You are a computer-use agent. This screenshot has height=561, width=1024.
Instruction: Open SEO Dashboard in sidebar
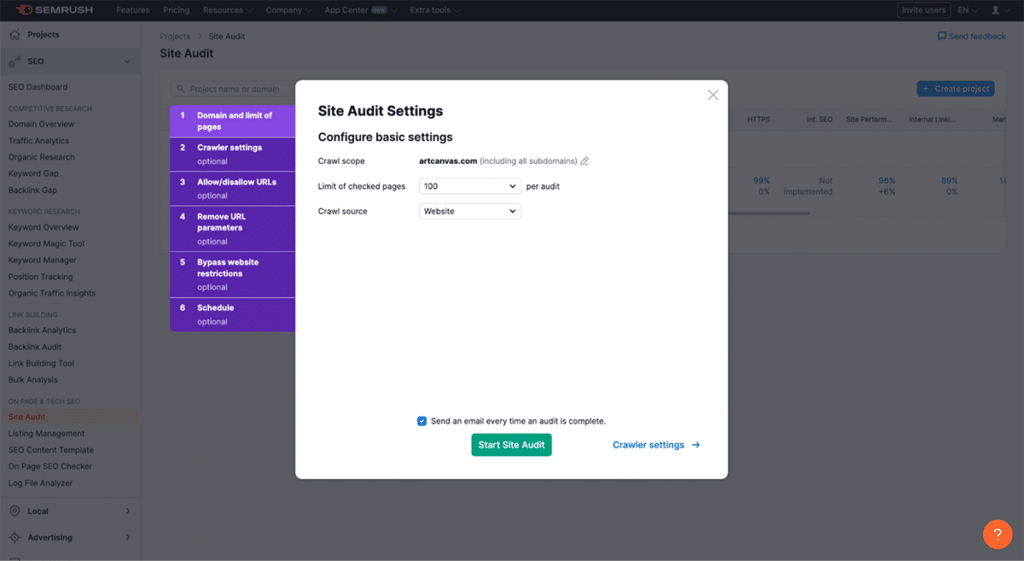tap(38, 87)
